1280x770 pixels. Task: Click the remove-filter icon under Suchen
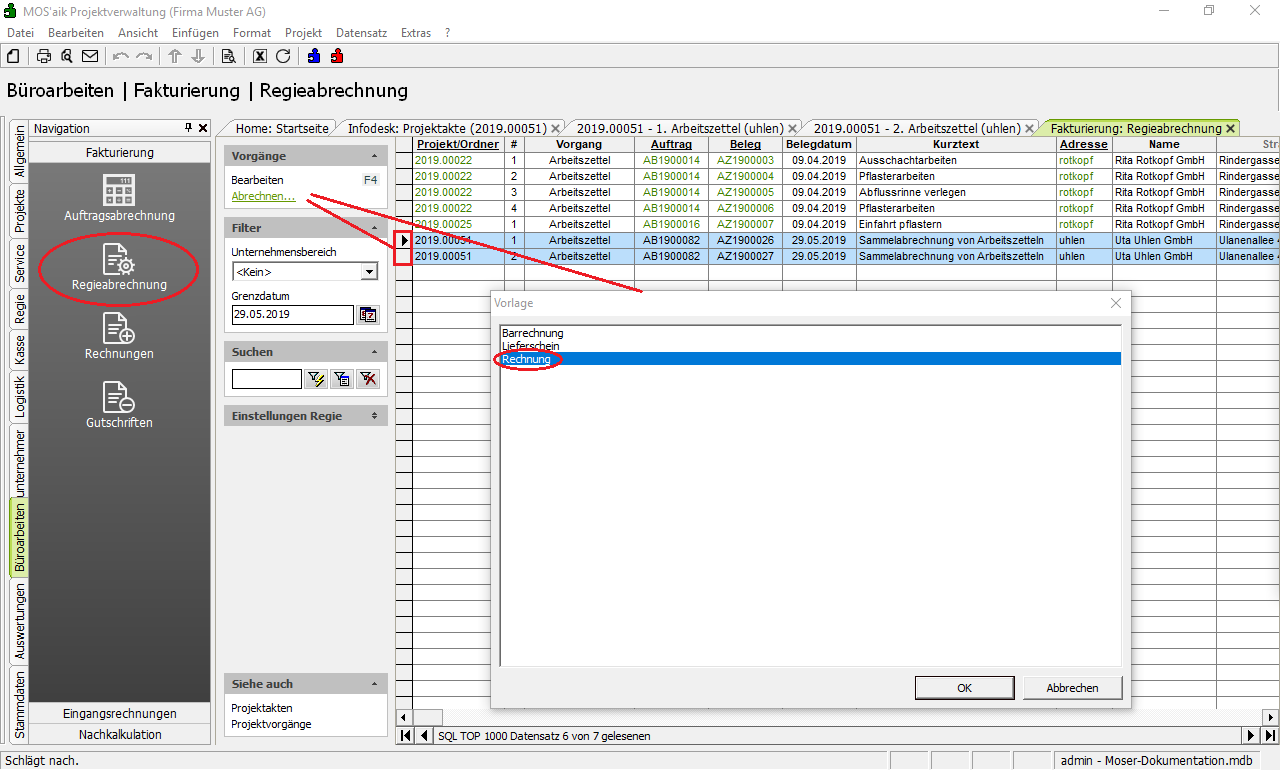pos(368,379)
